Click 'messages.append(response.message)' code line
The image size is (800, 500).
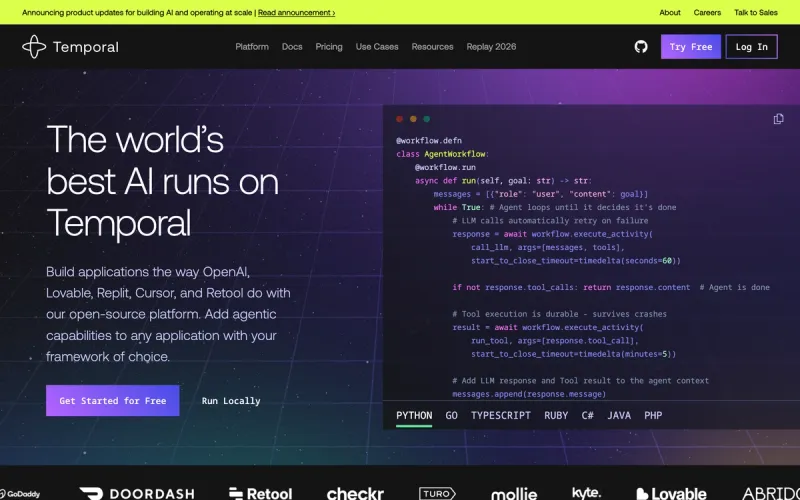[x=529, y=394]
